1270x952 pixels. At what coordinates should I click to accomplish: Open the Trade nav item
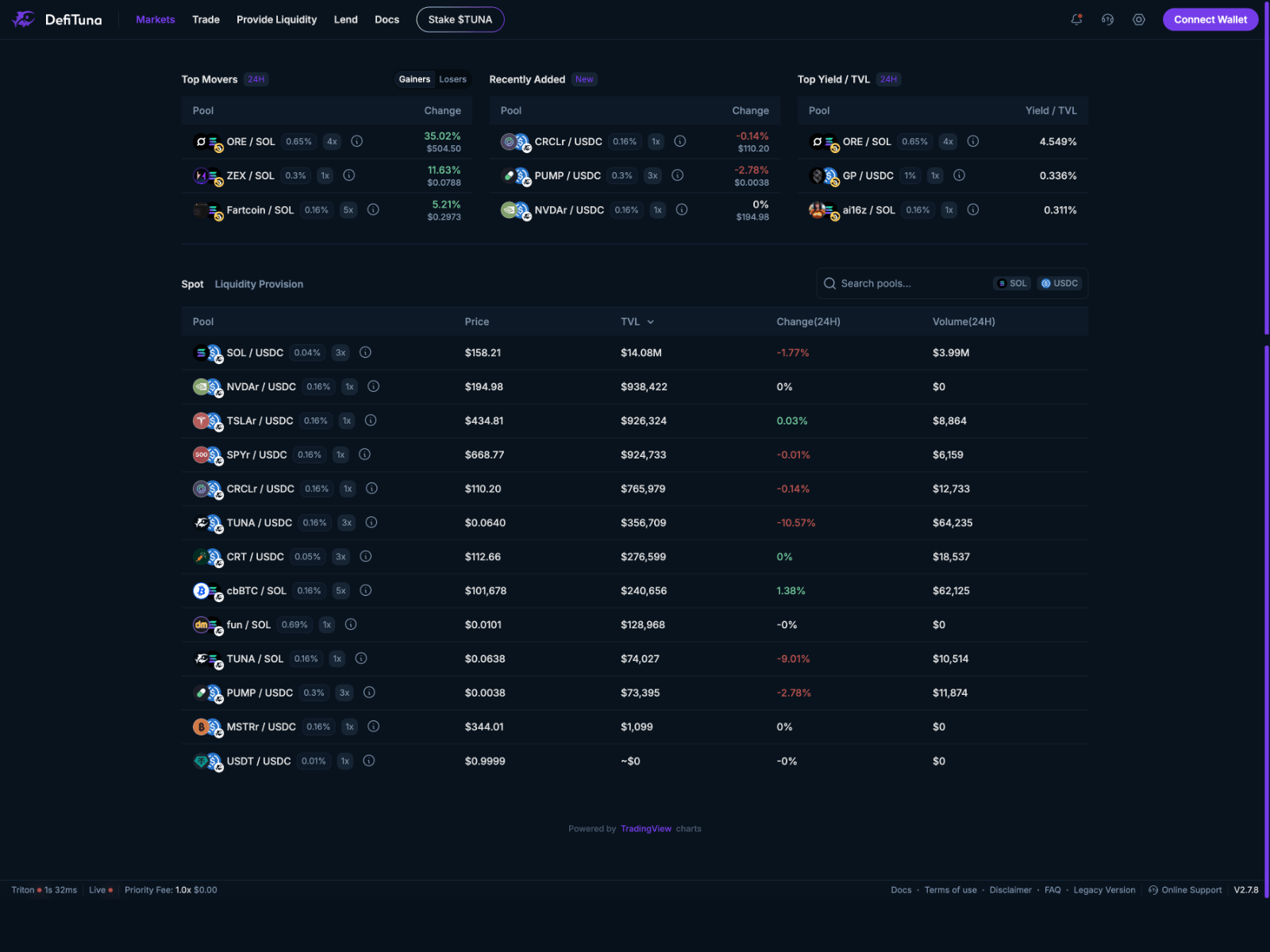[x=206, y=20]
